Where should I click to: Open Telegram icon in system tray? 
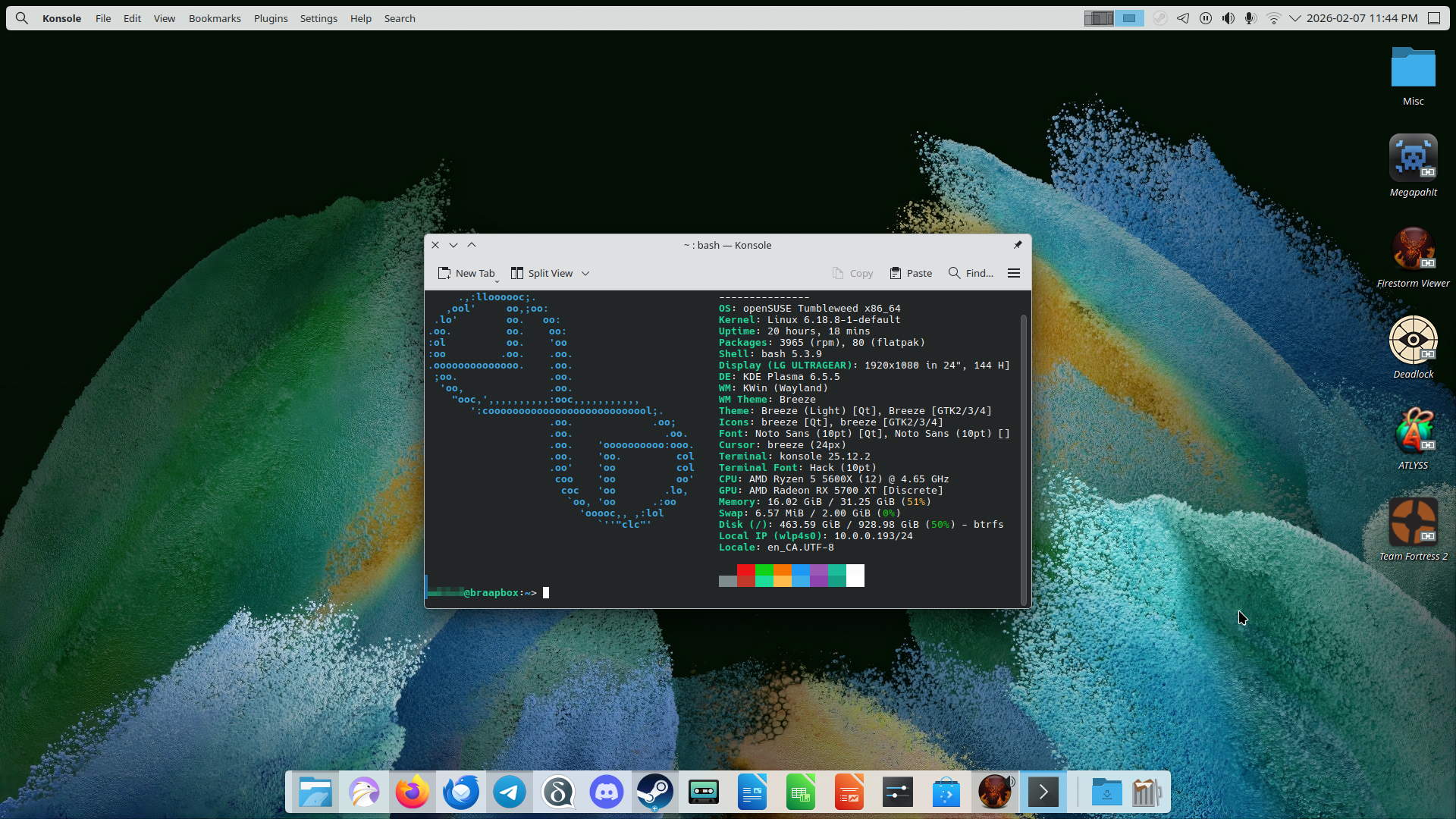tap(1183, 18)
